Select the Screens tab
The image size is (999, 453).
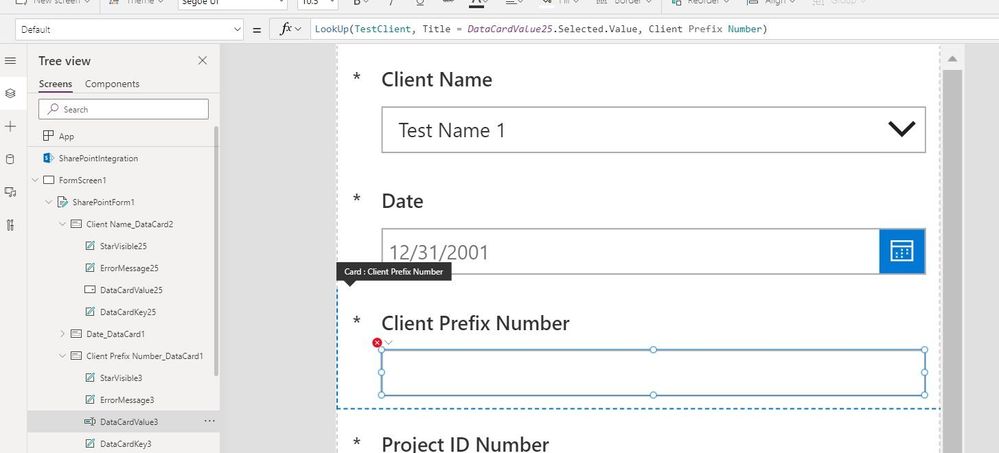coord(55,84)
